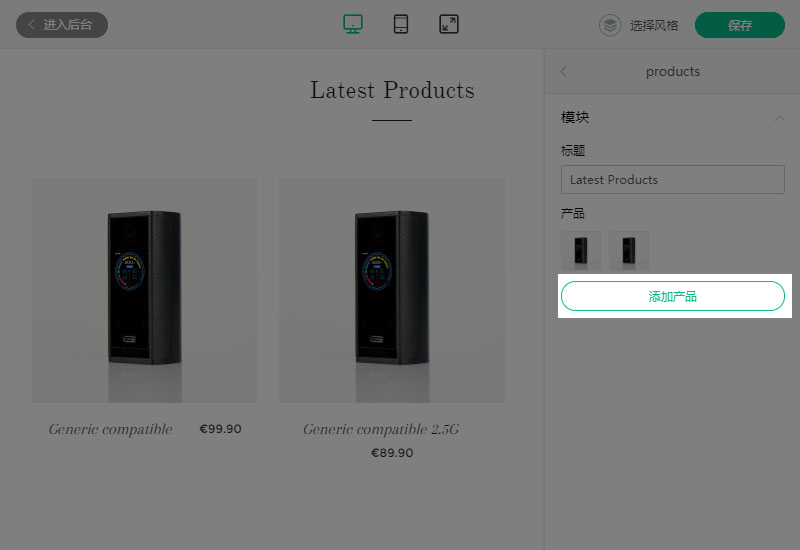The height and width of the screenshot is (550, 800).
Task: Click the Generic compatible product image
Action: [144, 290]
